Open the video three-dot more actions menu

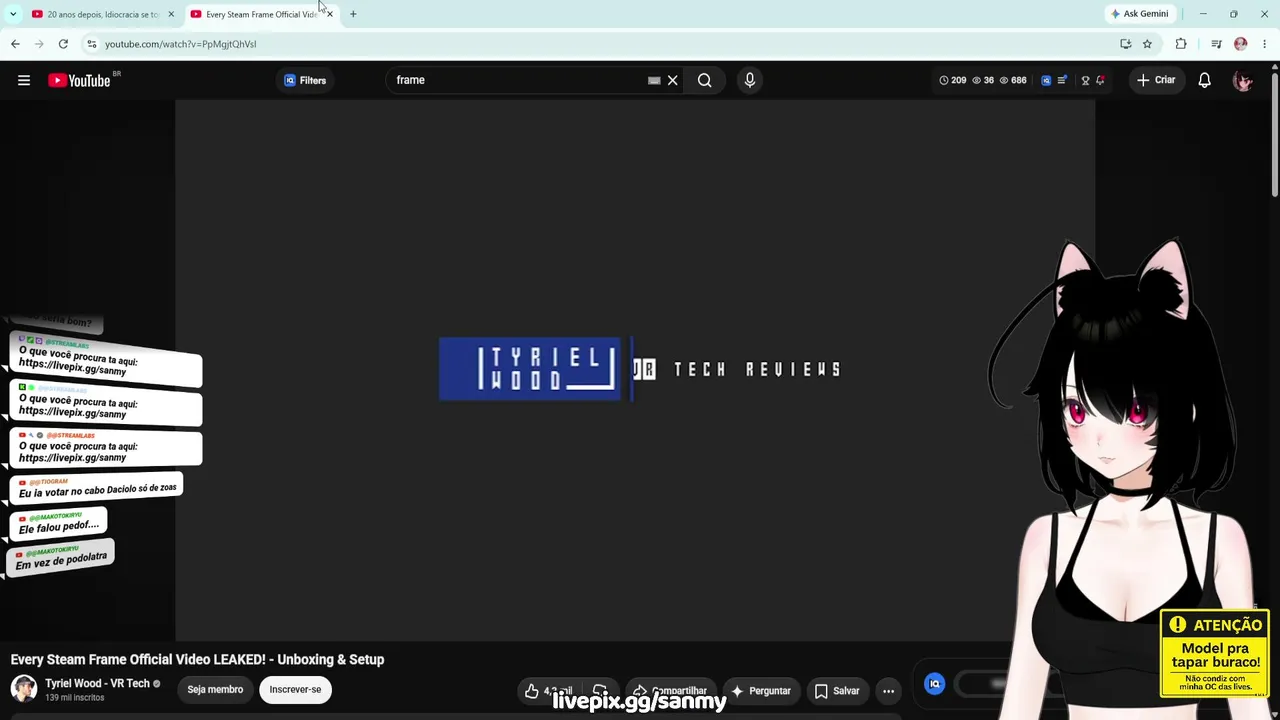(x=889, y=691)
